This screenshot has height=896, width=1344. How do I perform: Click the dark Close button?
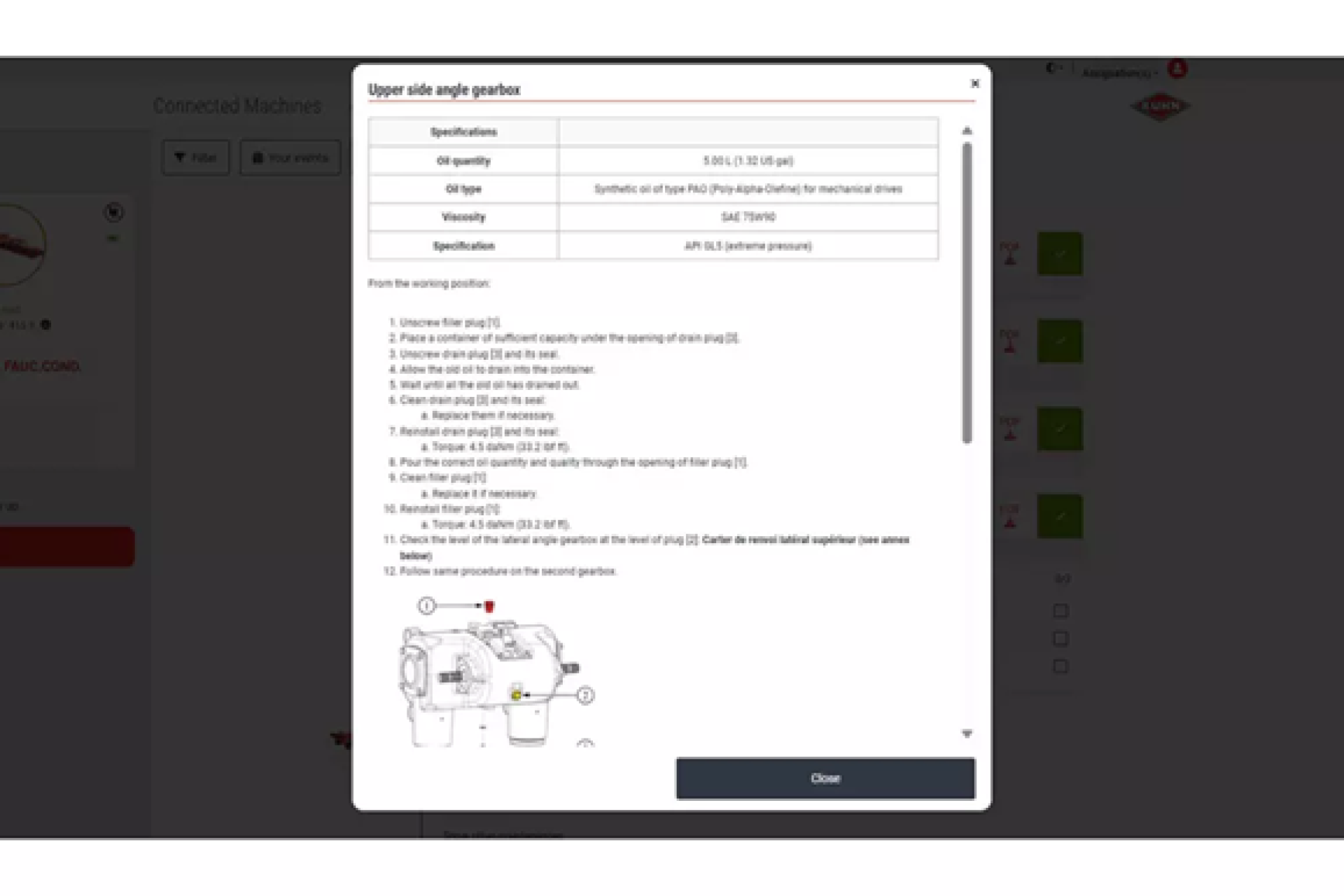click(825, 778)
